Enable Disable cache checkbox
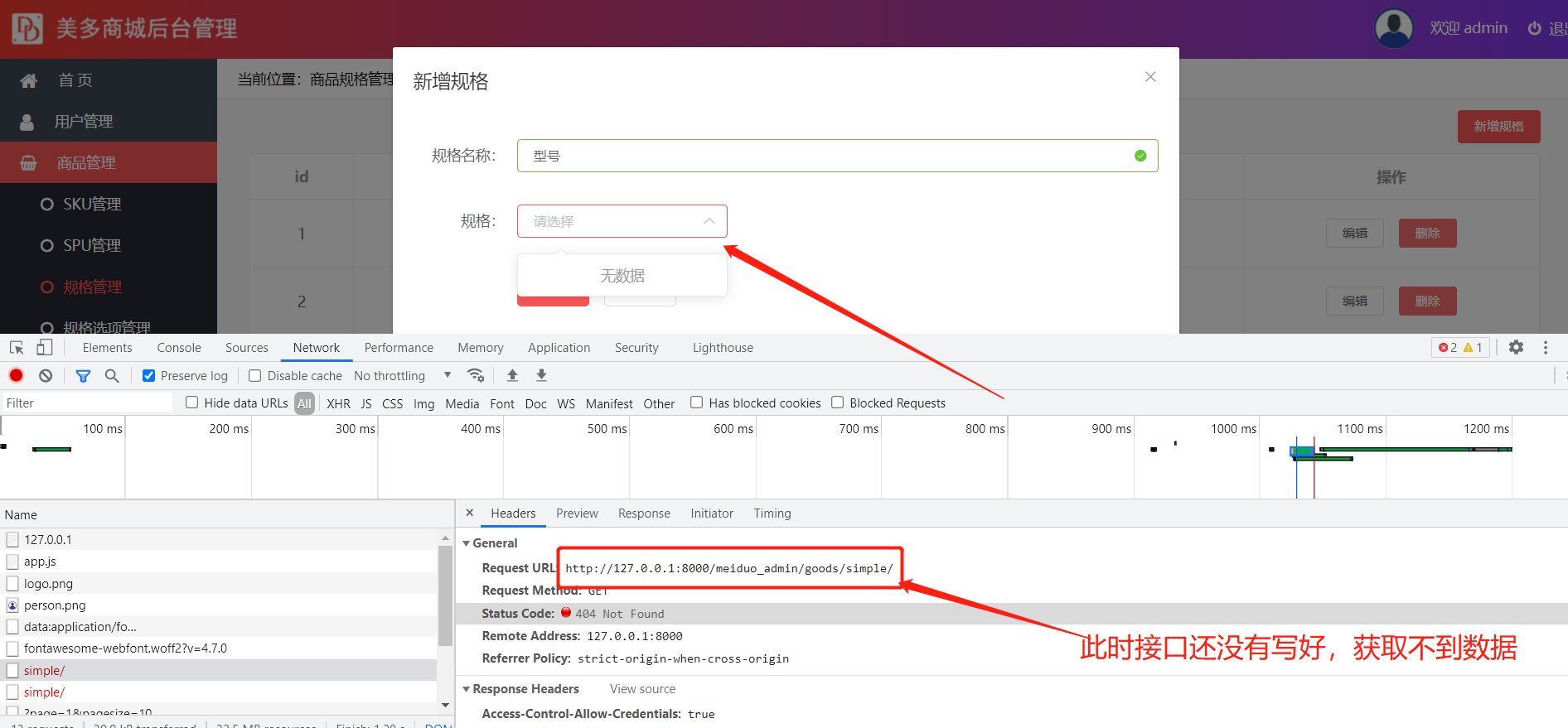1568x728 pixels. (255, 376)
